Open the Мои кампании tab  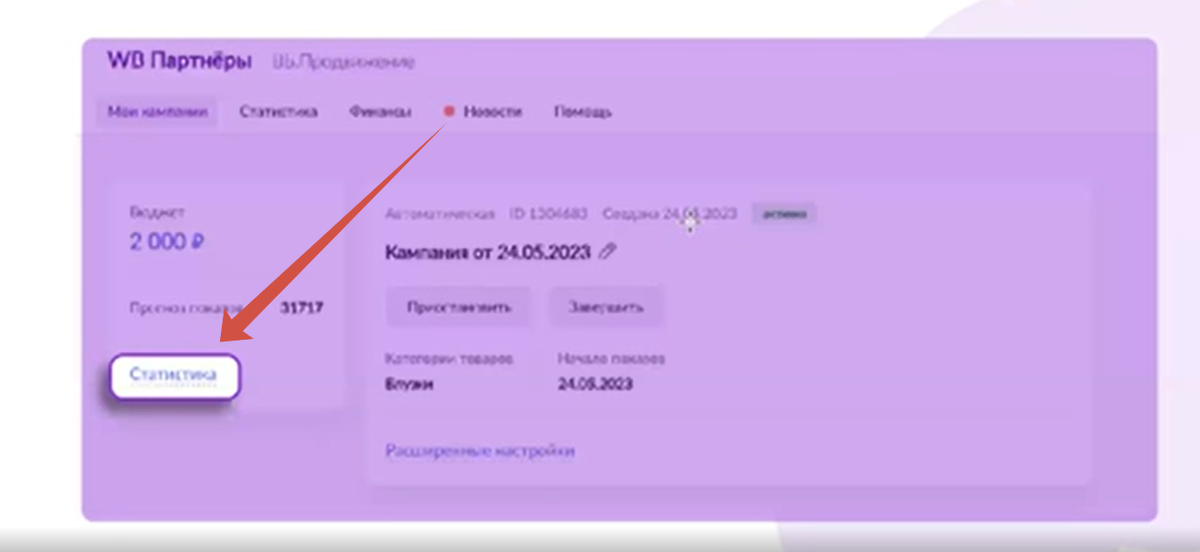[157, 112]
